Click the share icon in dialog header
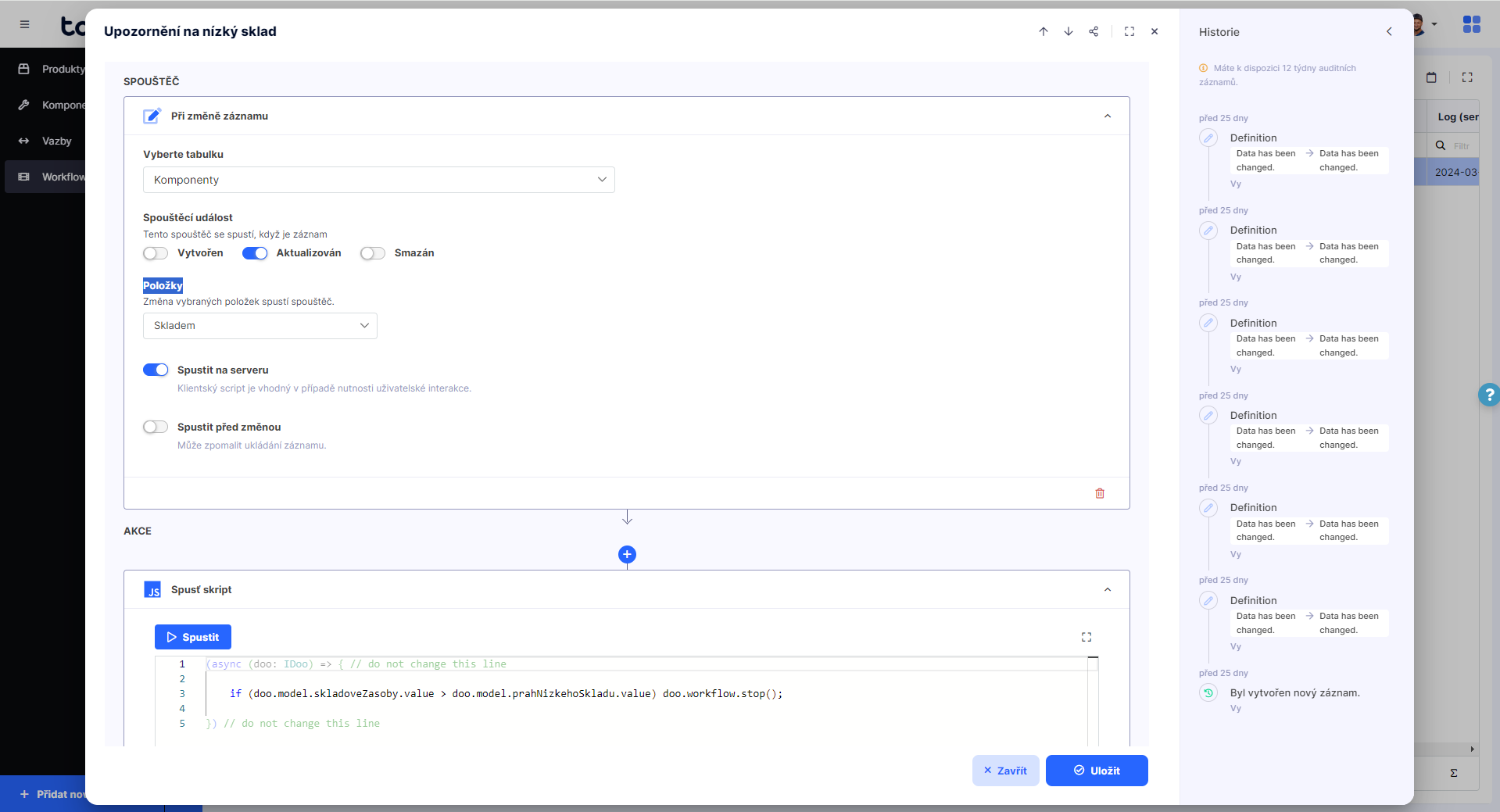This screenshot has width=1500, height=812. click(1094, 31)
